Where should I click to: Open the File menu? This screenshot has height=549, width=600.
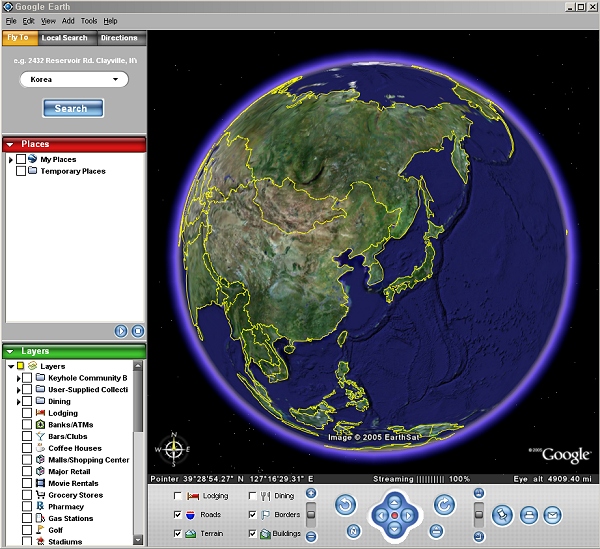click(x=11, y=21)
